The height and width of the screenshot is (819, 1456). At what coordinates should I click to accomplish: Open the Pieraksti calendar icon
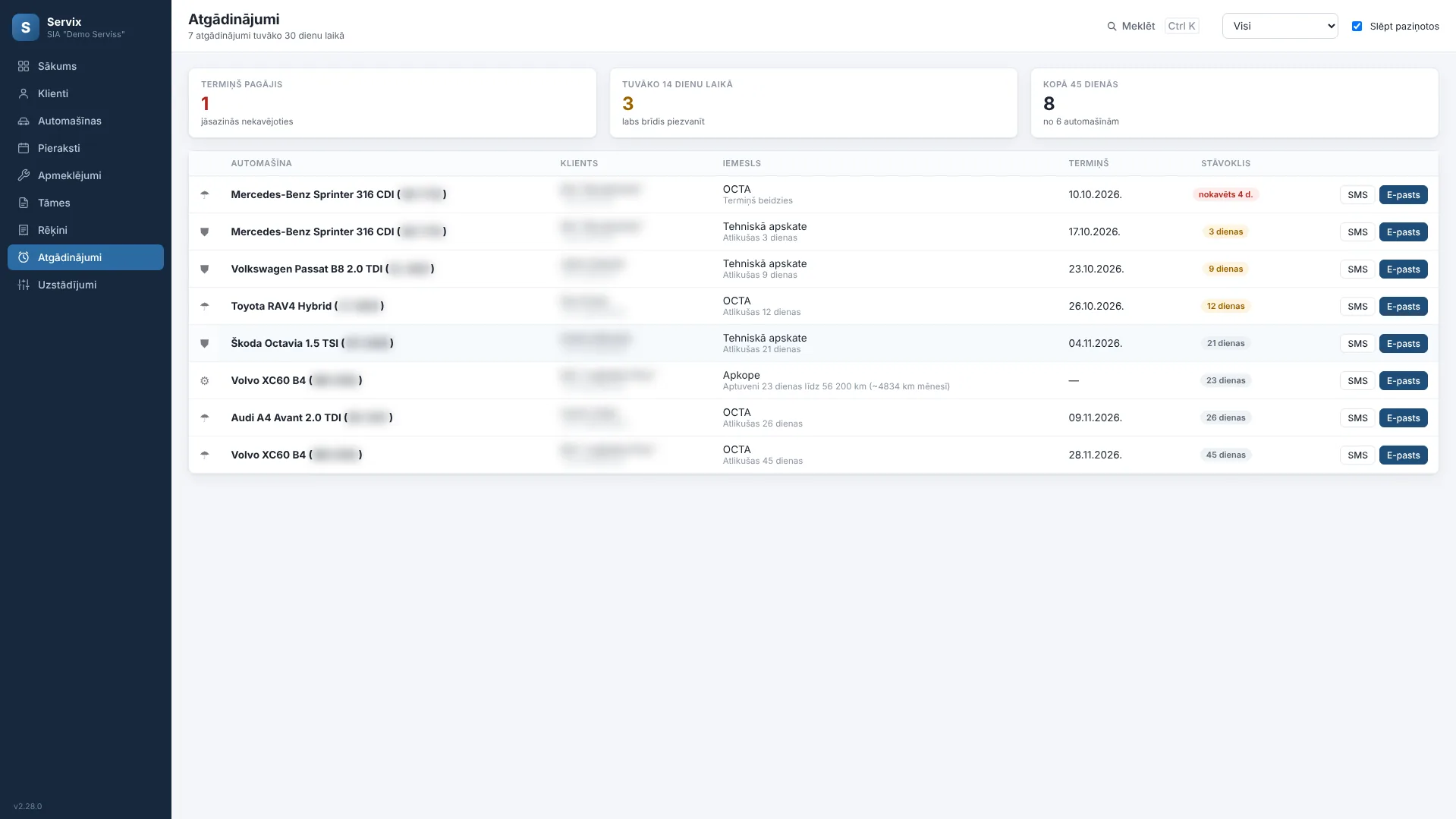click(24, 148)
